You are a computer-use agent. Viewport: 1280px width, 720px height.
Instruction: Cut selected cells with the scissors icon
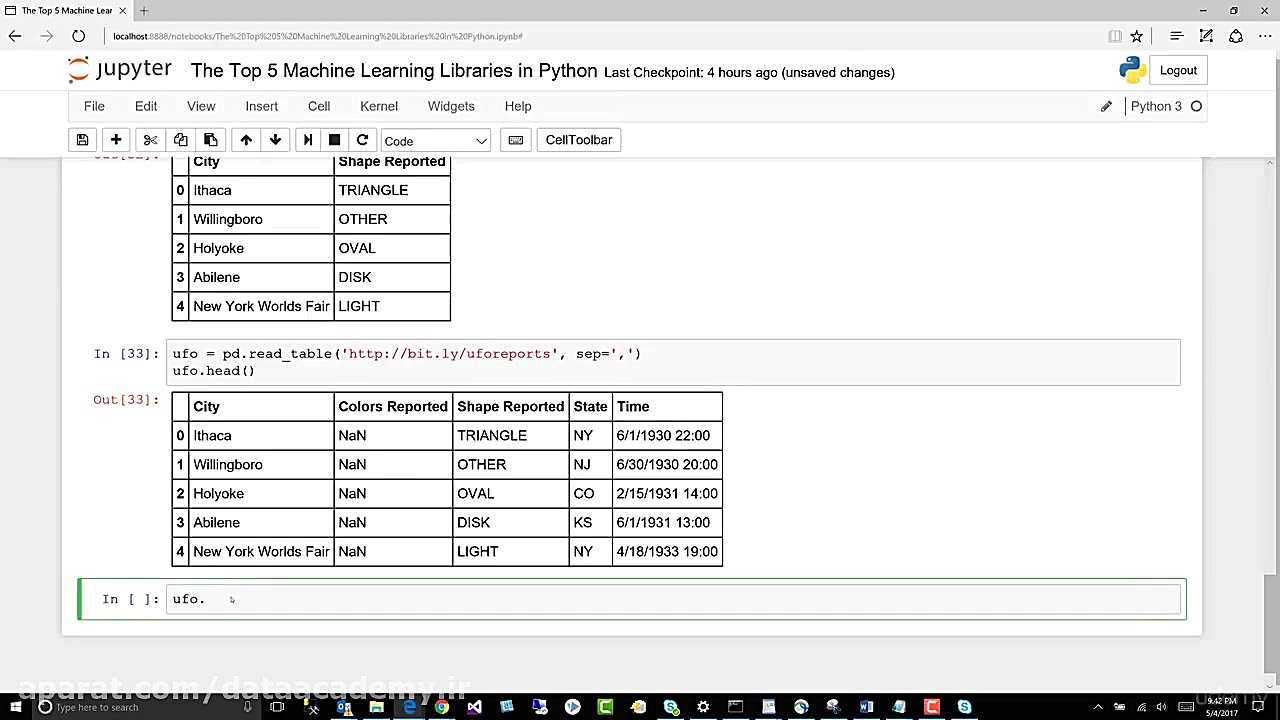pos(150,140)
